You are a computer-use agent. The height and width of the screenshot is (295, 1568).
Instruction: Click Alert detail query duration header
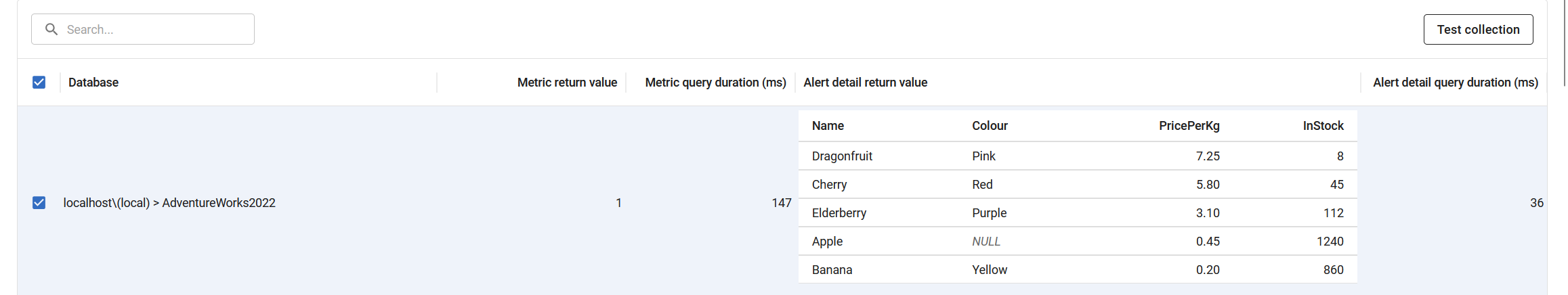tap(1455, 83)
